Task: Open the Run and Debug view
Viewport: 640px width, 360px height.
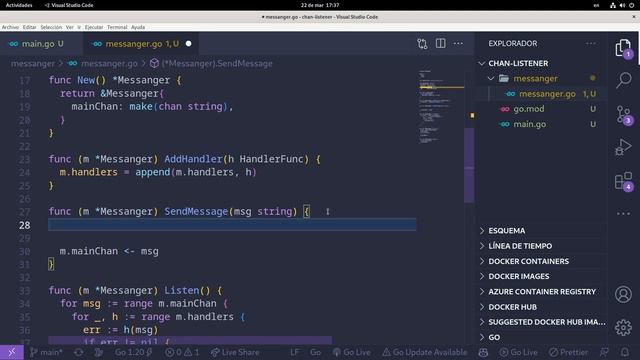Action: click(623, 147)
